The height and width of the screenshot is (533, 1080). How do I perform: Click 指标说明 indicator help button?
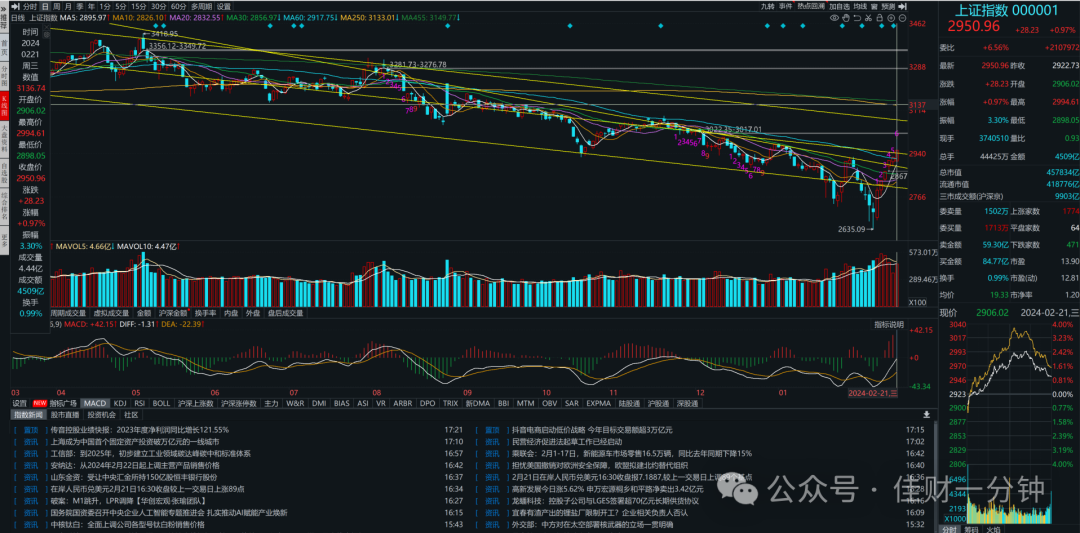pyautogui.click(x=889, y=324)
